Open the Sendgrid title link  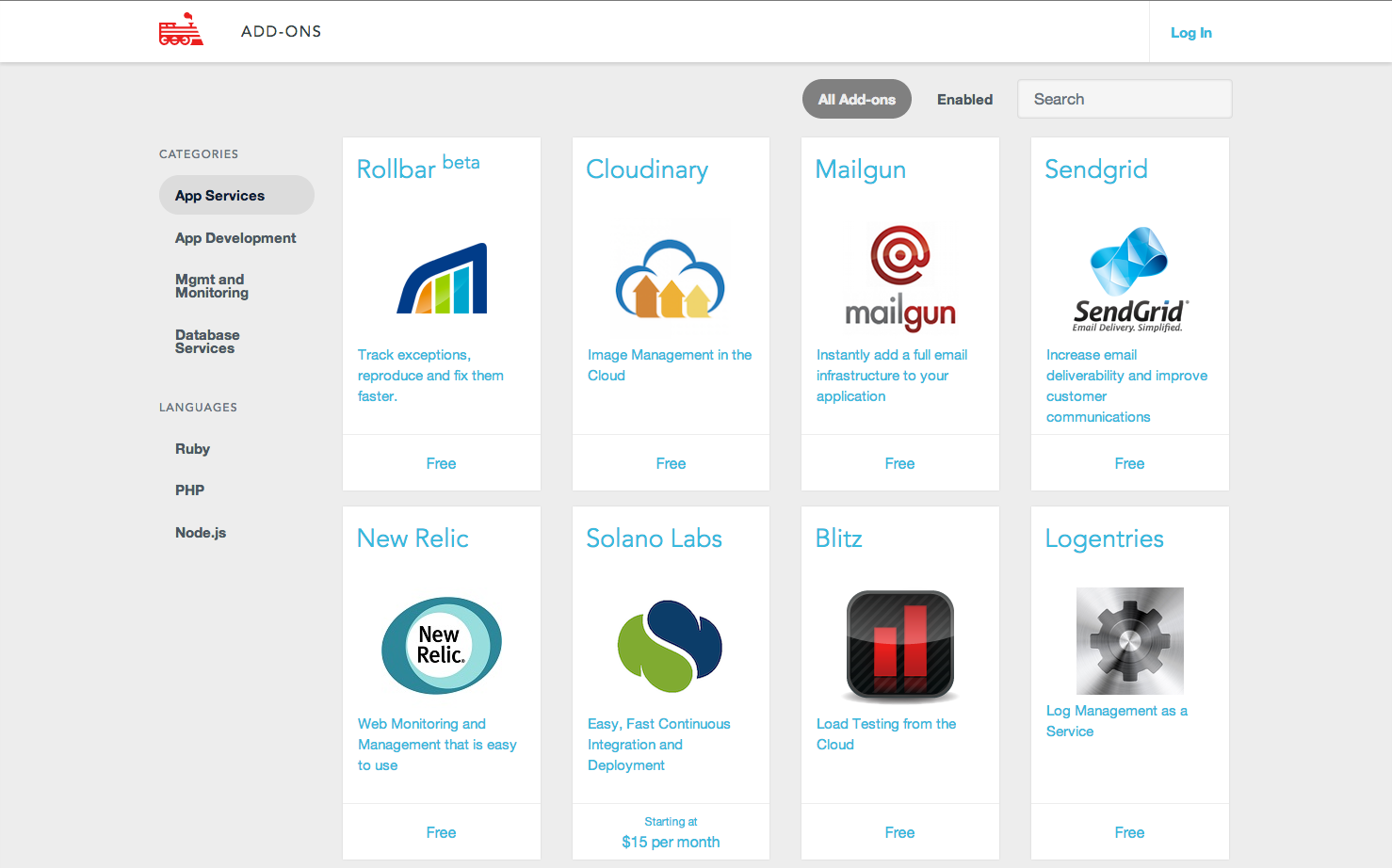click(x=1096, y=169)
